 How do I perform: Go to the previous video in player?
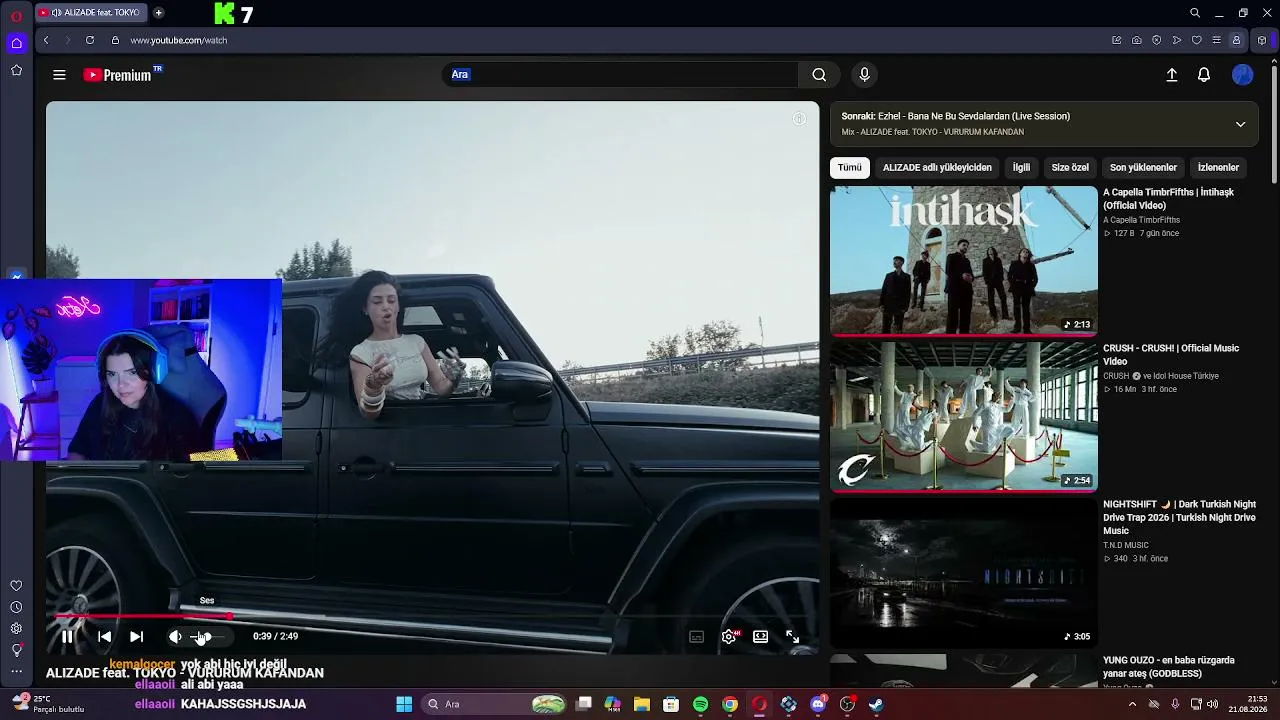[x=104, y=636]
